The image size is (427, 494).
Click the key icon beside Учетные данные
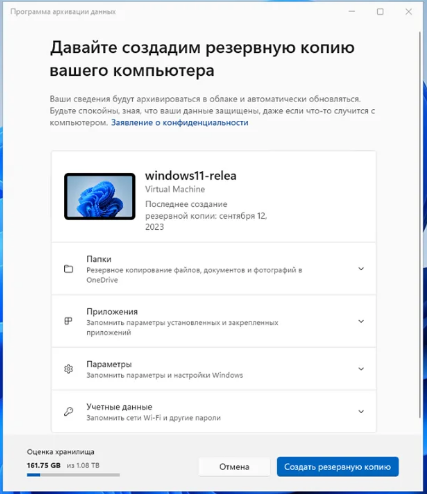tap(68, 412)
